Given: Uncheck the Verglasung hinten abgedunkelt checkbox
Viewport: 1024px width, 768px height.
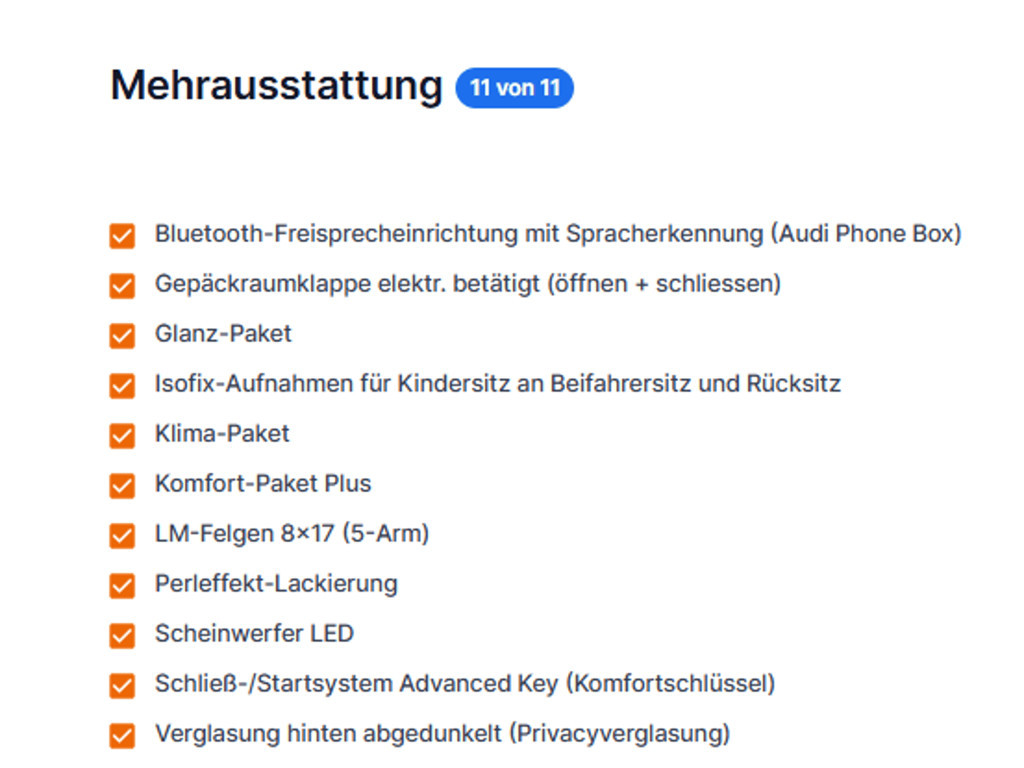Looking at the screenshot, I should (x=122, y=735).
